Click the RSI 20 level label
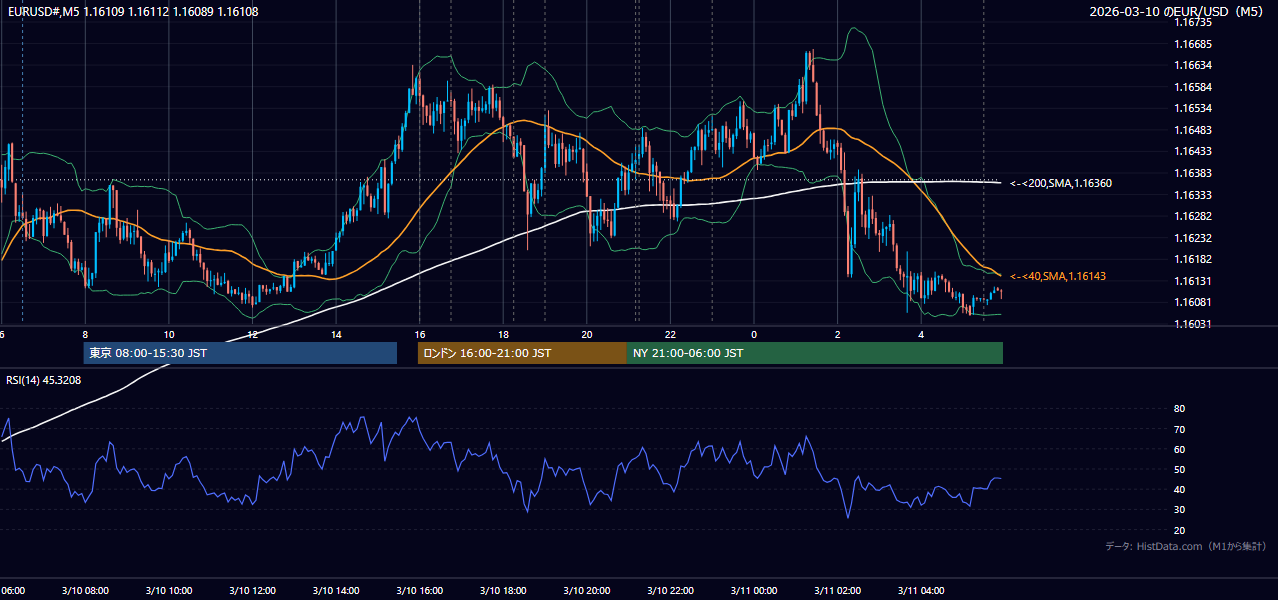This screenshot has width=1278, height=600. (x=1179, y=530)
